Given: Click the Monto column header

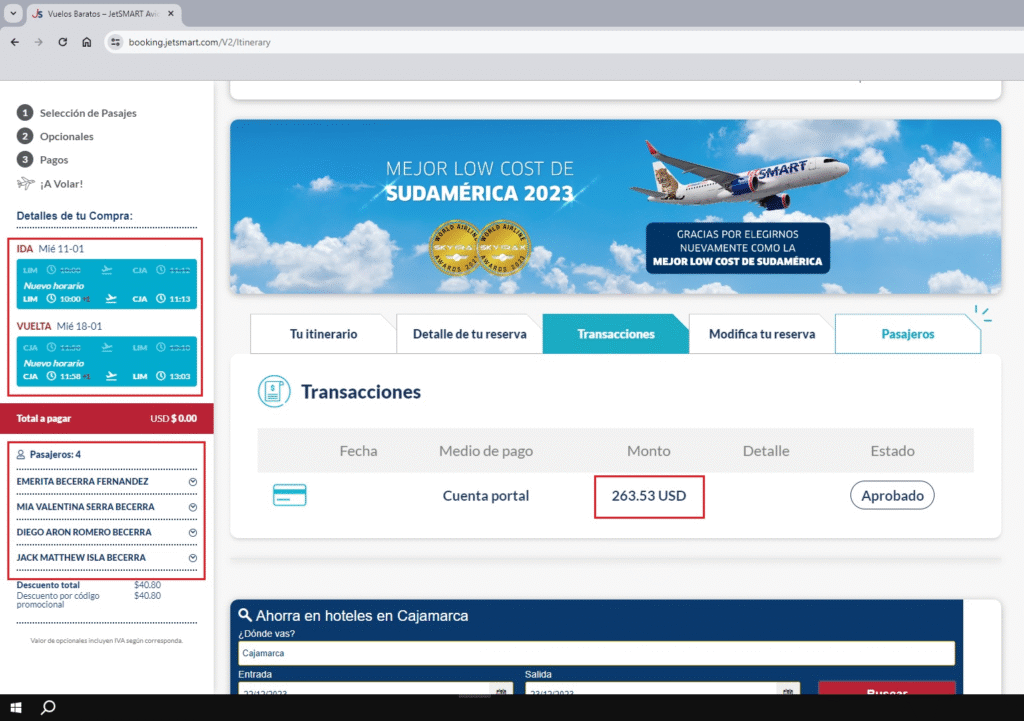Looking at the screenshot, I should 648,451.
